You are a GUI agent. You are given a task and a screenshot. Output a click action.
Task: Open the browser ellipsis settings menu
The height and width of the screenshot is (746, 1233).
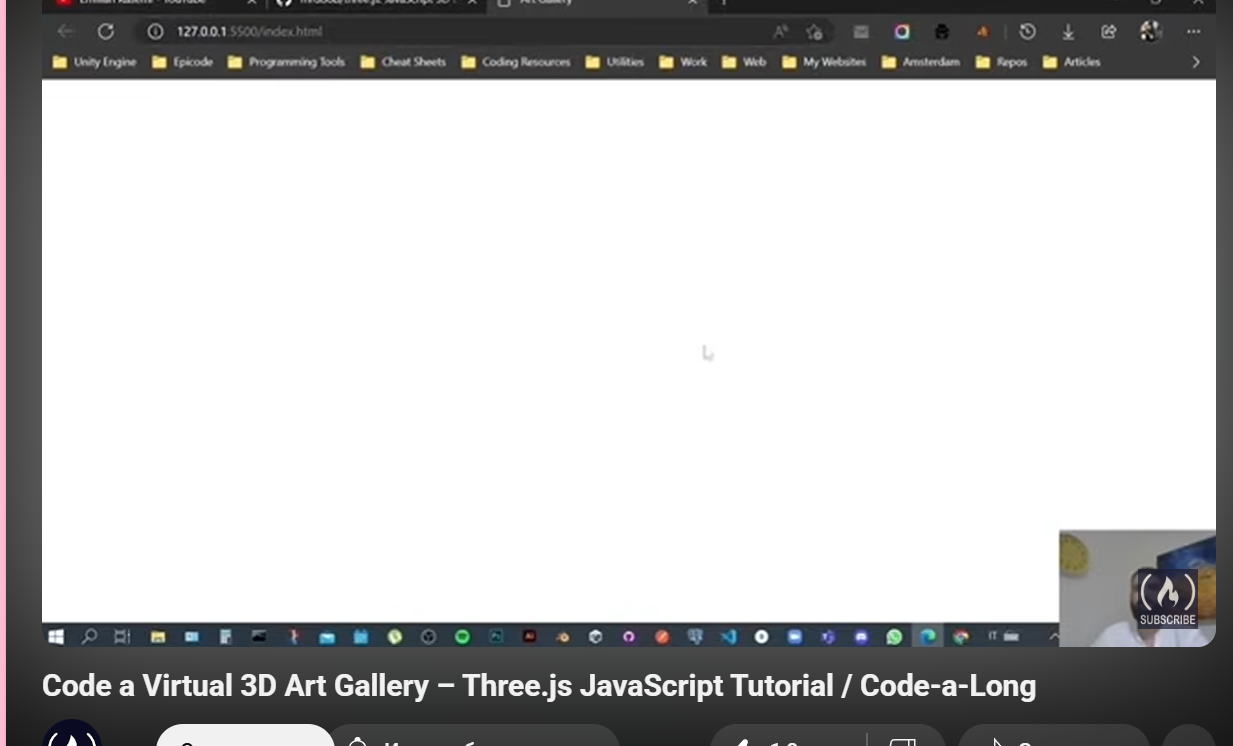click(1194, 31)
